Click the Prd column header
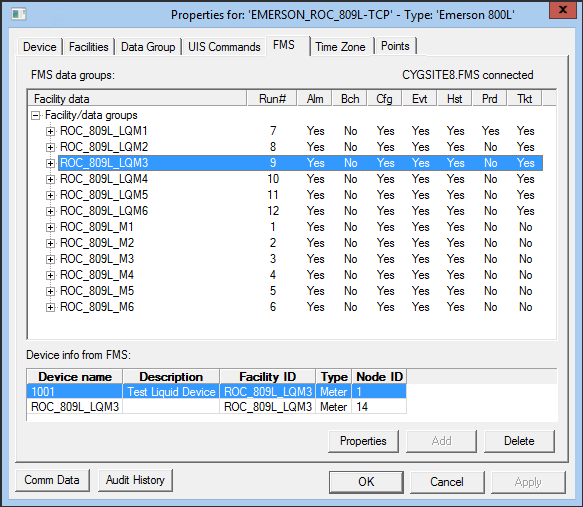 click(489, 99)
